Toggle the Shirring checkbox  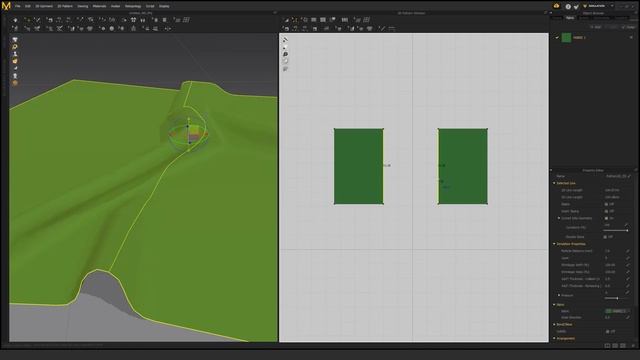(606, 211)
